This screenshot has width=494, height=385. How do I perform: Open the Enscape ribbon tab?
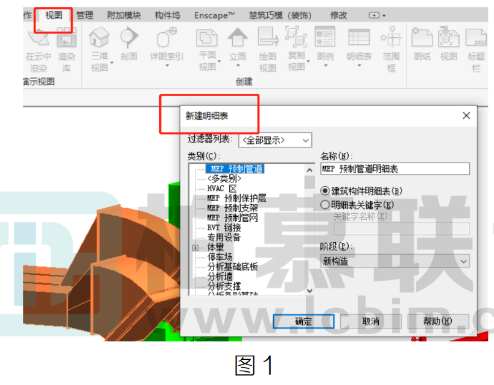click(214, 15)
